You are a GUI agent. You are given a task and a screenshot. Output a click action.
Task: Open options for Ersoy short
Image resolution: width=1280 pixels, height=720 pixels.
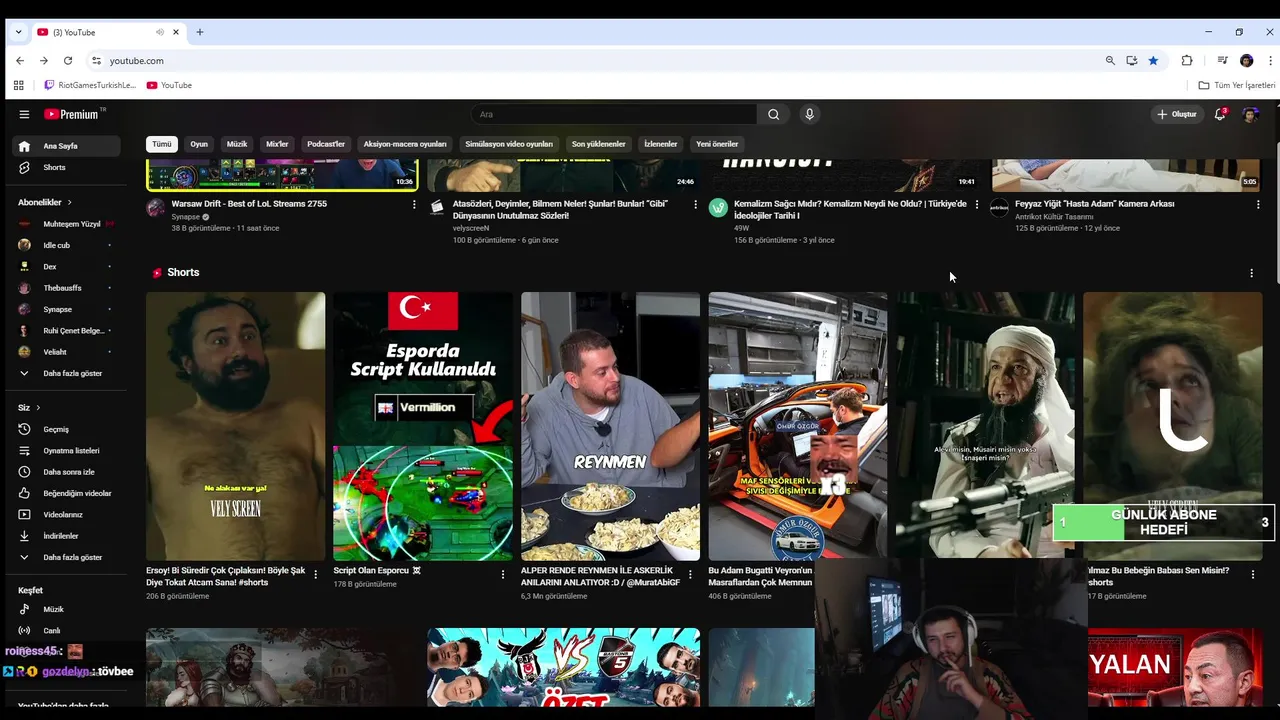pyautogui.click(x=315, y=575)
